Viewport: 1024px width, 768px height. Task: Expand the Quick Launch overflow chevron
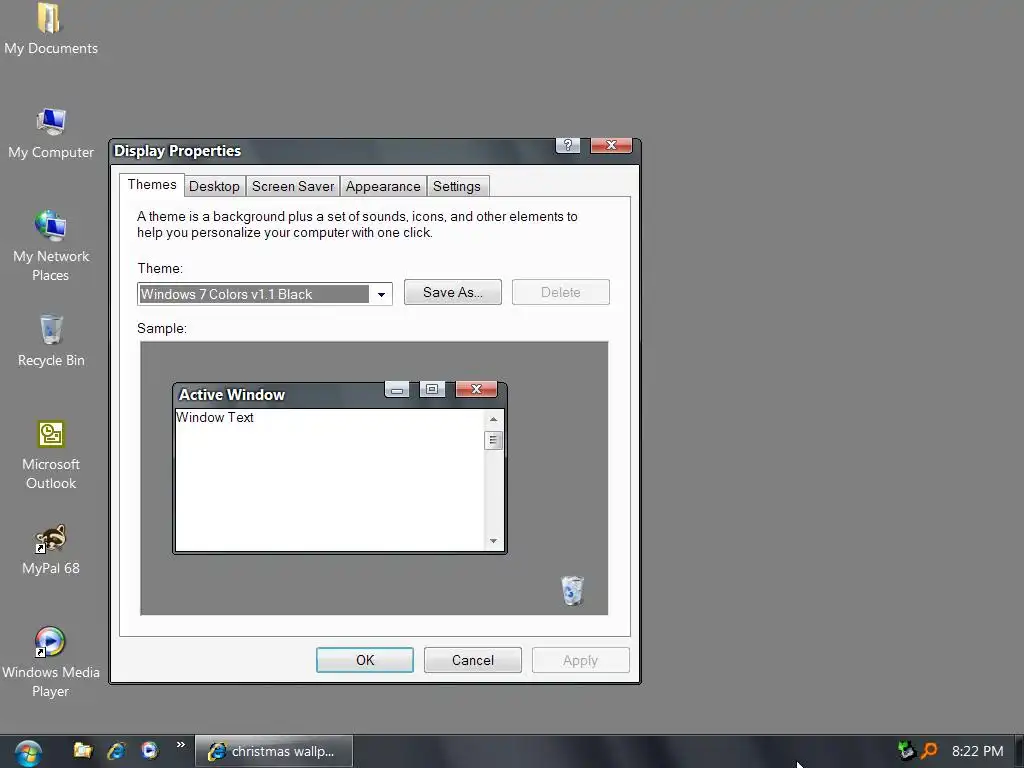point(180,745)
